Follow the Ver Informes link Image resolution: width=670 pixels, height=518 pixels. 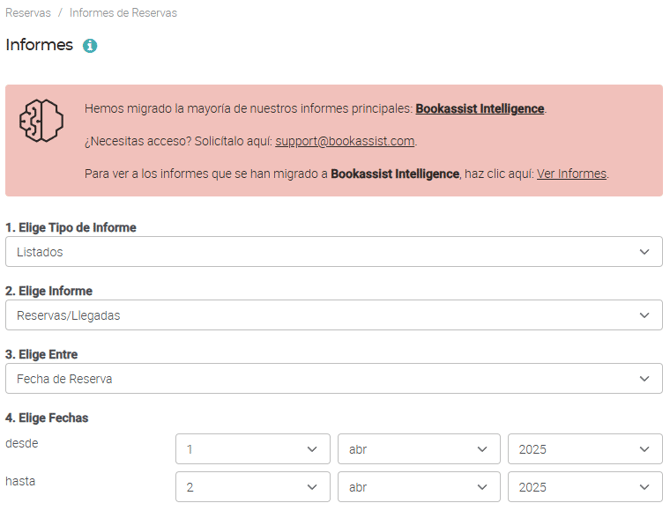click(571, 174)
